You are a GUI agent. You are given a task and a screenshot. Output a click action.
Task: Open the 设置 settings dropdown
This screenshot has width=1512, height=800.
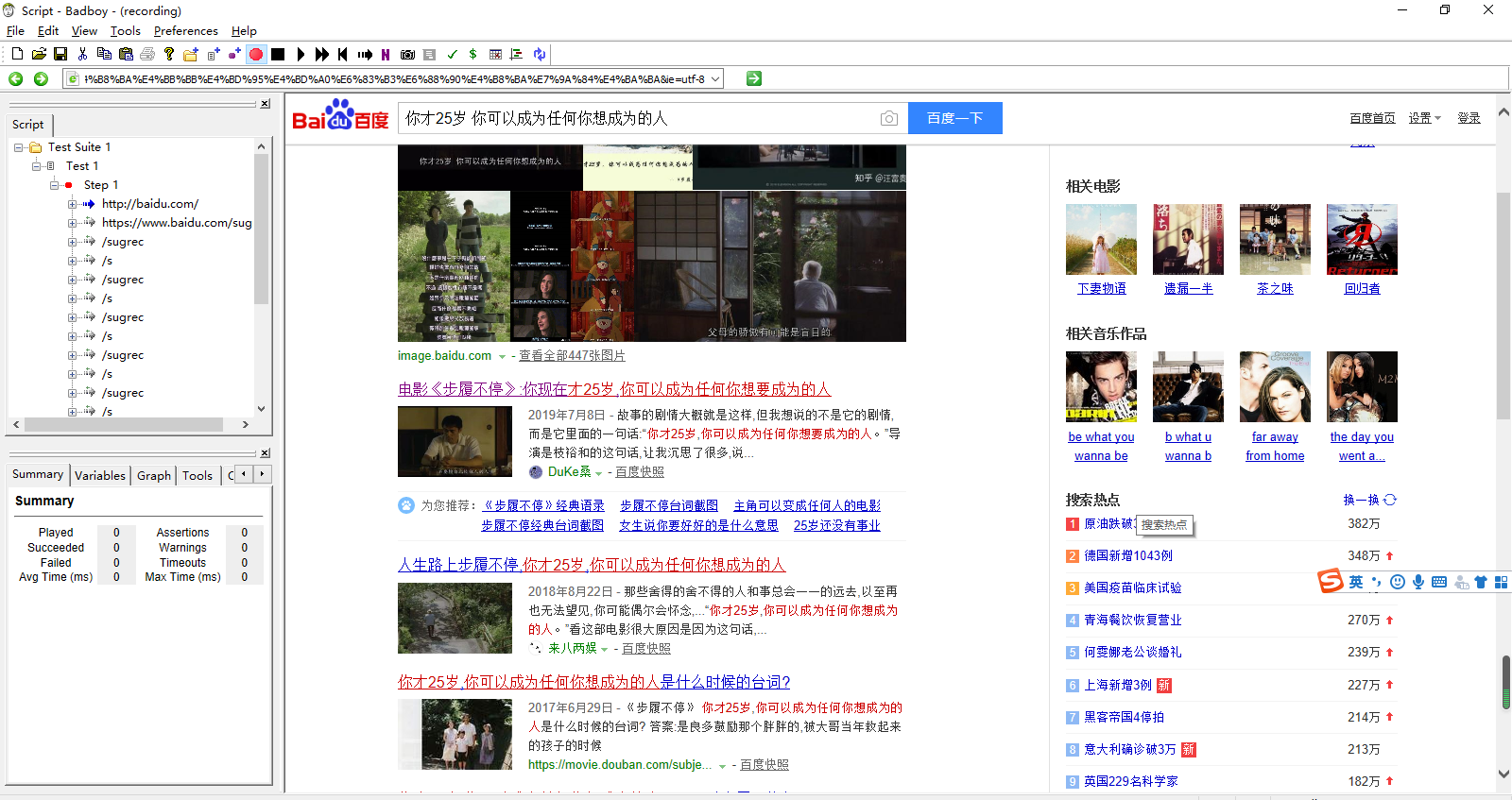click(x=1425, y=118)
